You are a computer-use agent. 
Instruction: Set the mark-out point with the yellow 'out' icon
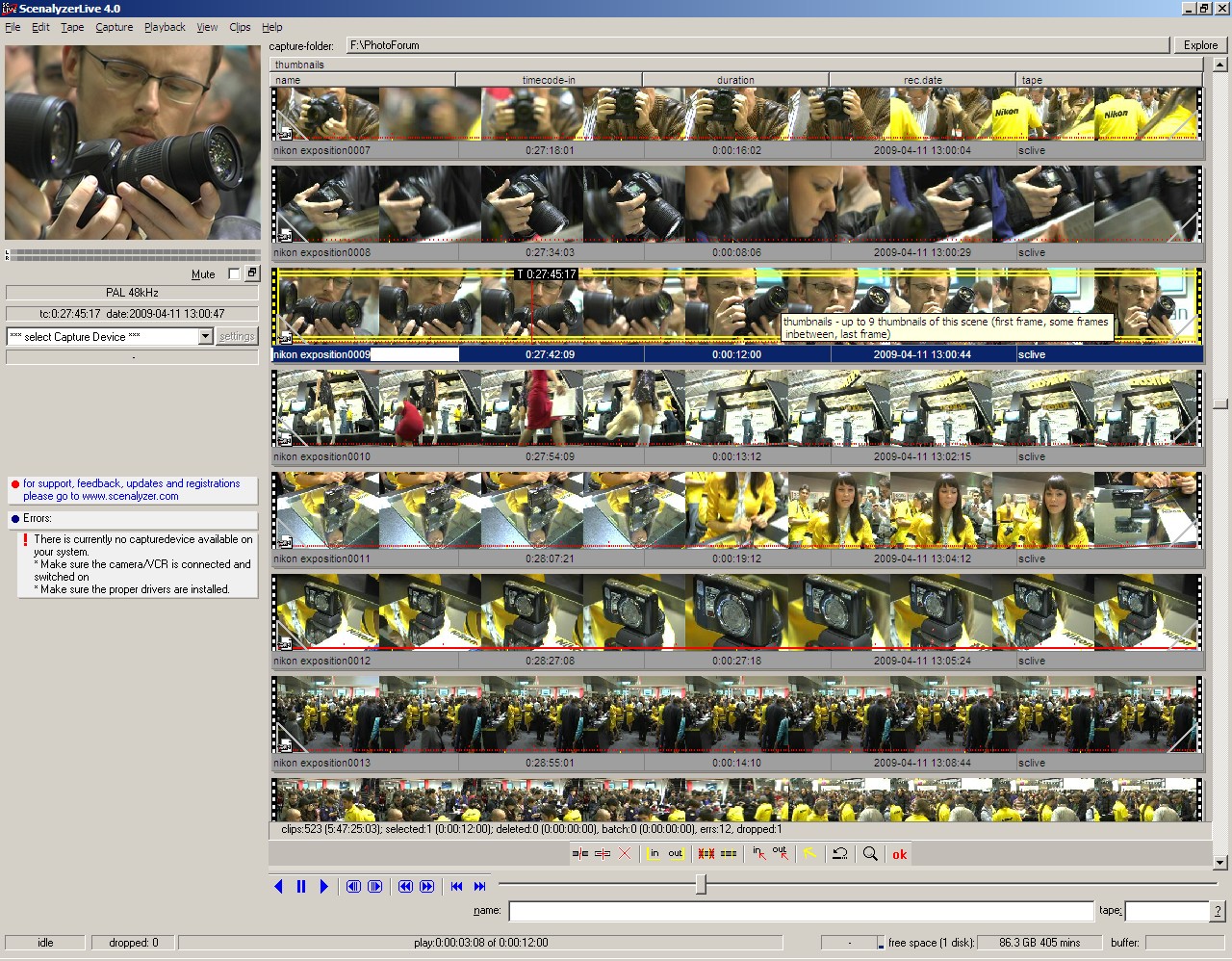676,854
